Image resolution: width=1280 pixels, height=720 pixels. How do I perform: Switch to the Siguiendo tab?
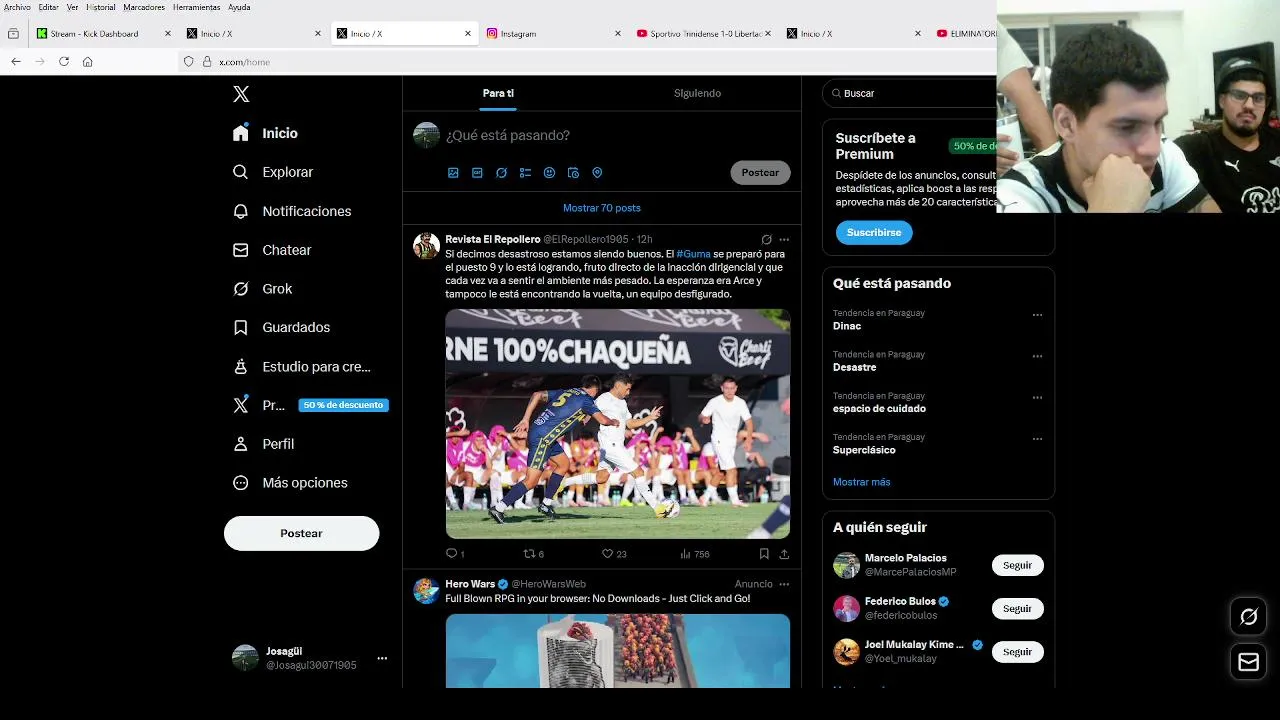click(x=697, y=93)
